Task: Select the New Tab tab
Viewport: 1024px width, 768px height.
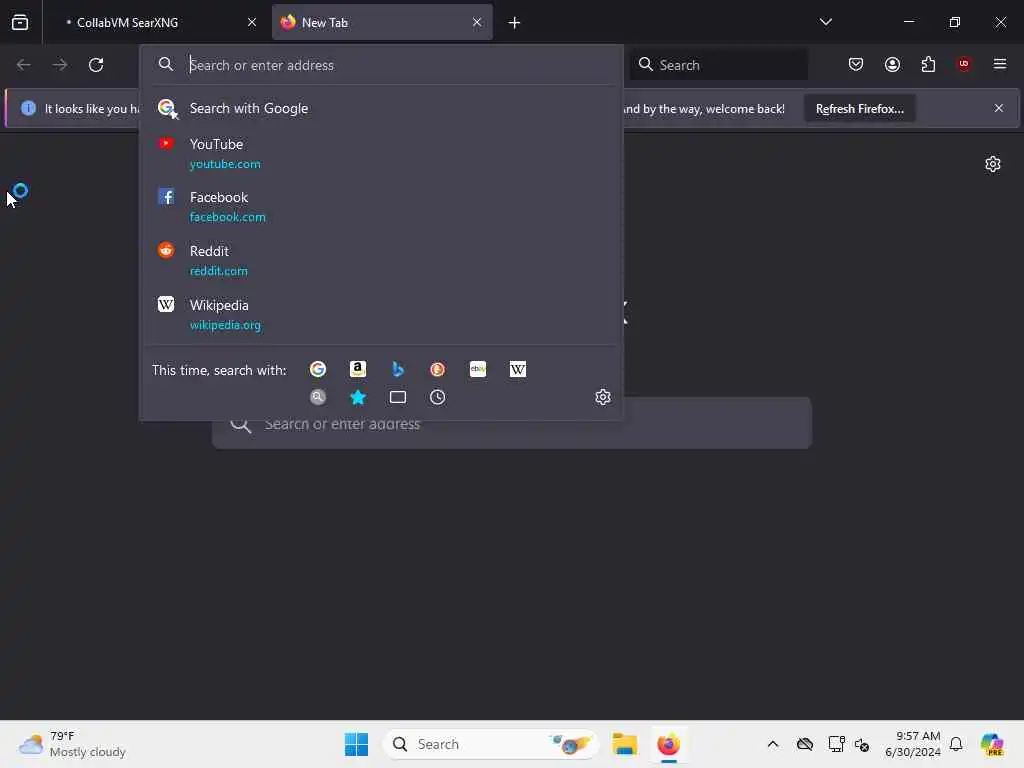Action: click(x=382, y=22)
